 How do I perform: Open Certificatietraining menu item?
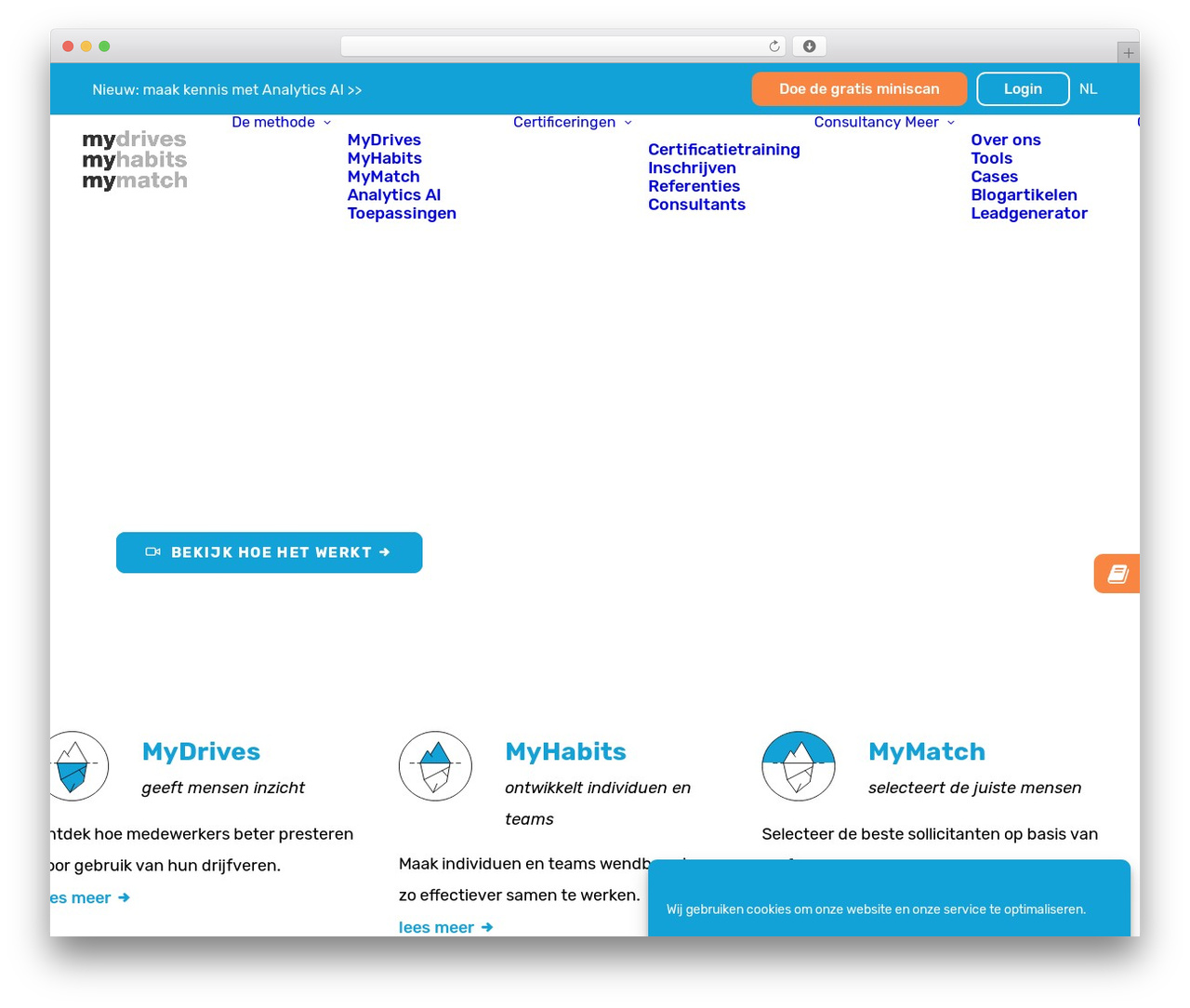[x=724, y=150]
